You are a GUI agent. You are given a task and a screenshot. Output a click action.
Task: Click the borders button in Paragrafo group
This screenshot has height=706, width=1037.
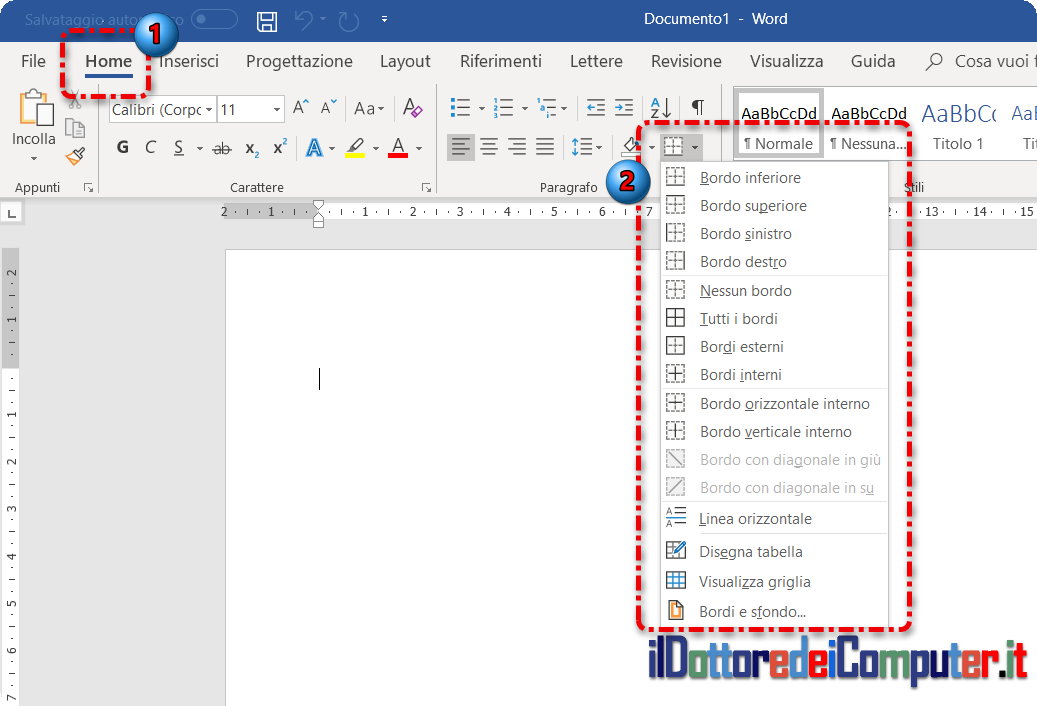pos(673,146)
